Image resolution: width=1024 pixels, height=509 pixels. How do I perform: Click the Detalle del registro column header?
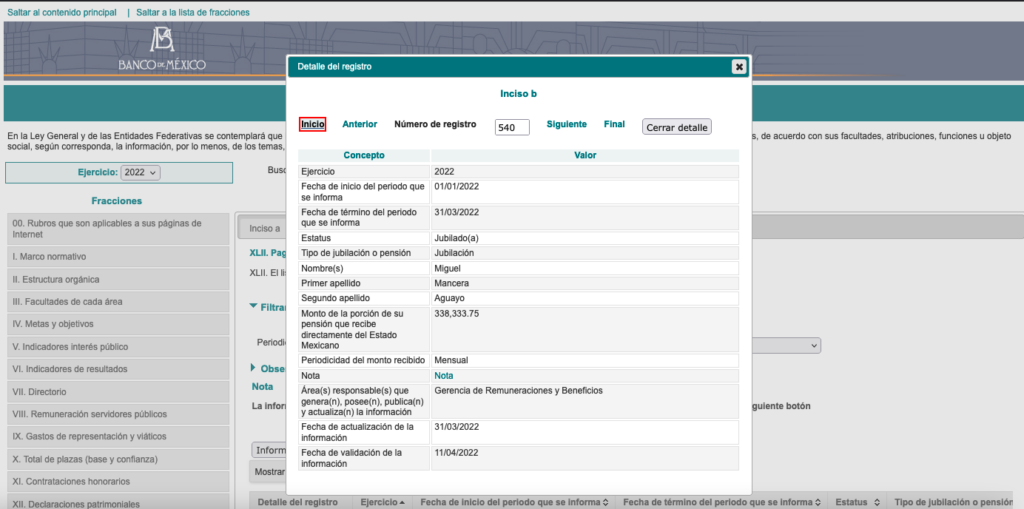pyautogui.click(x=298, y=502)
